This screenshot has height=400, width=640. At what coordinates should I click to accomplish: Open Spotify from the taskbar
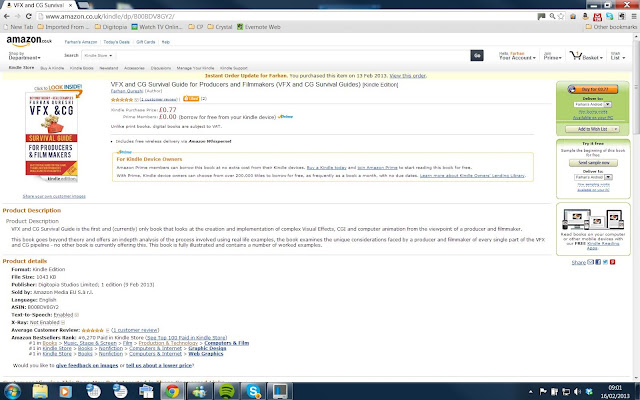(x=227, y=391)
